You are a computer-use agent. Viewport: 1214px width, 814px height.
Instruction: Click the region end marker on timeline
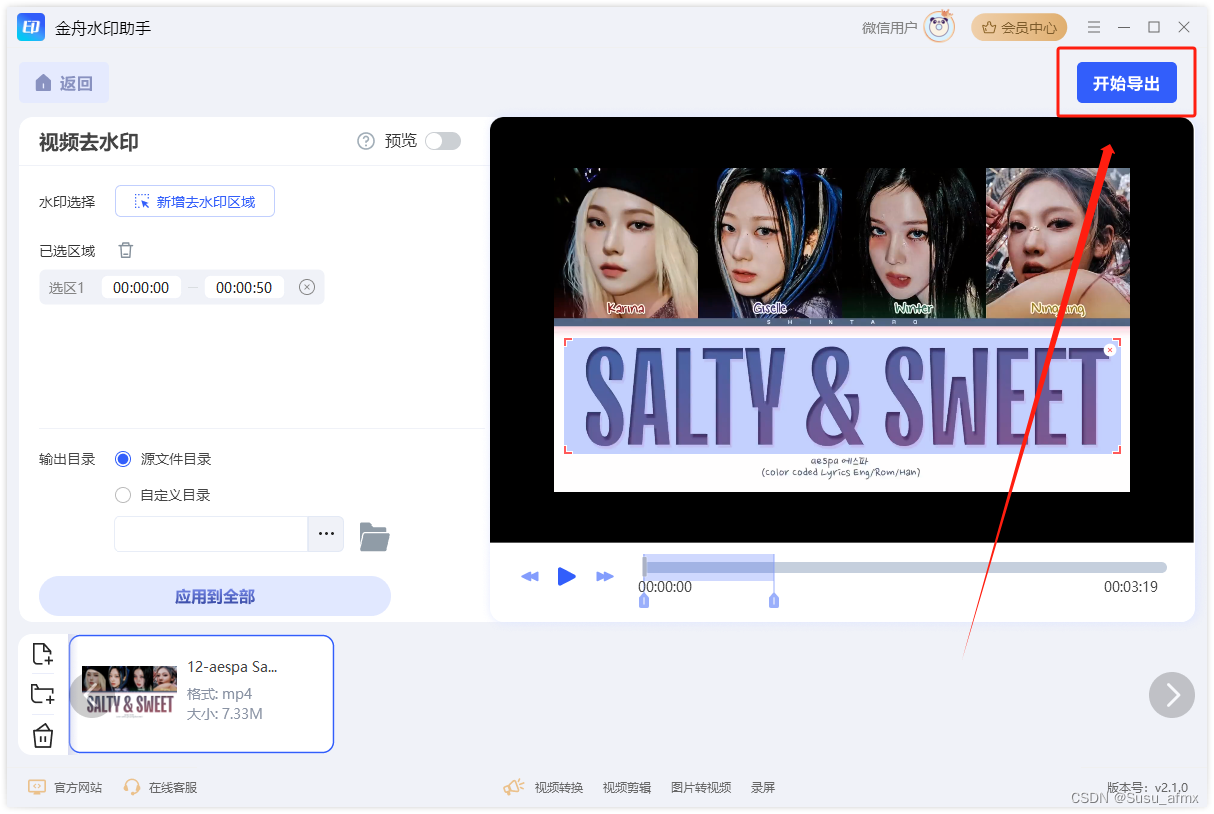coord(773,600)
